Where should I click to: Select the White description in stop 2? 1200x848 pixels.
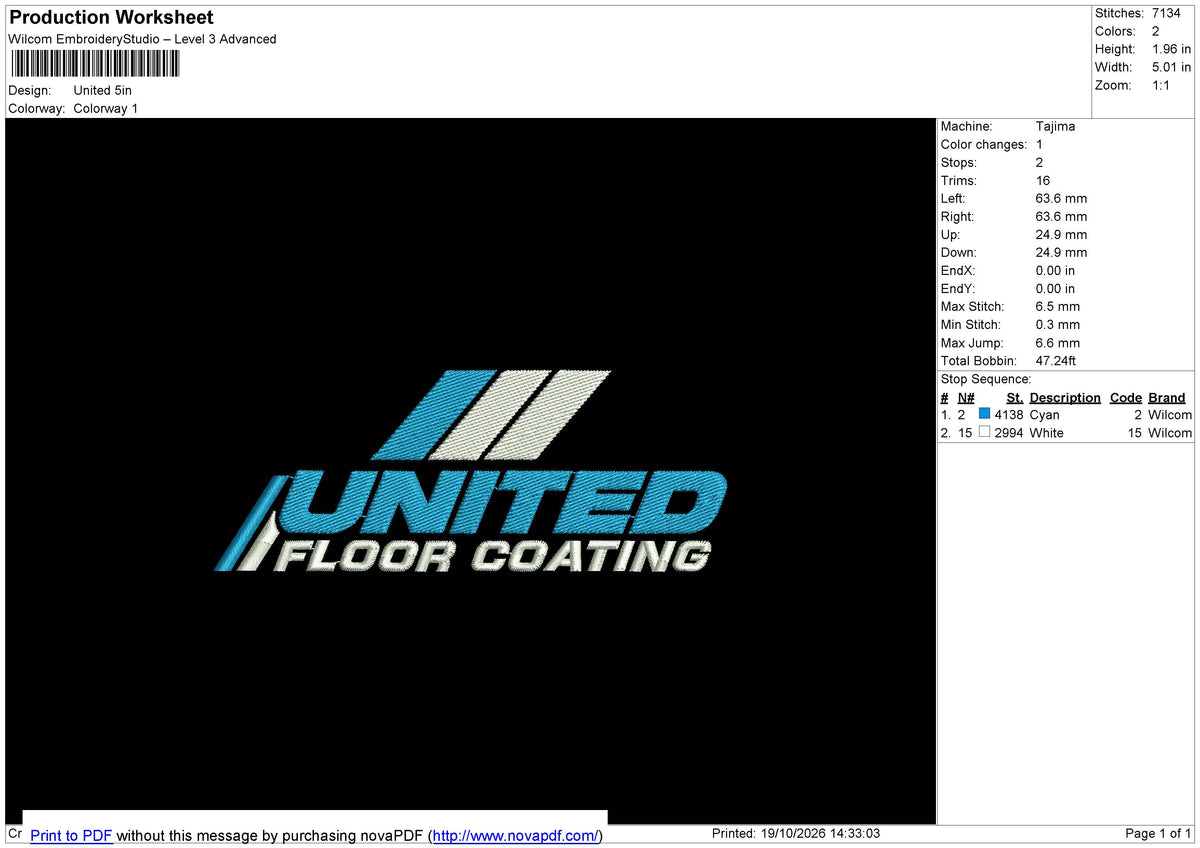click(1046, 433)
